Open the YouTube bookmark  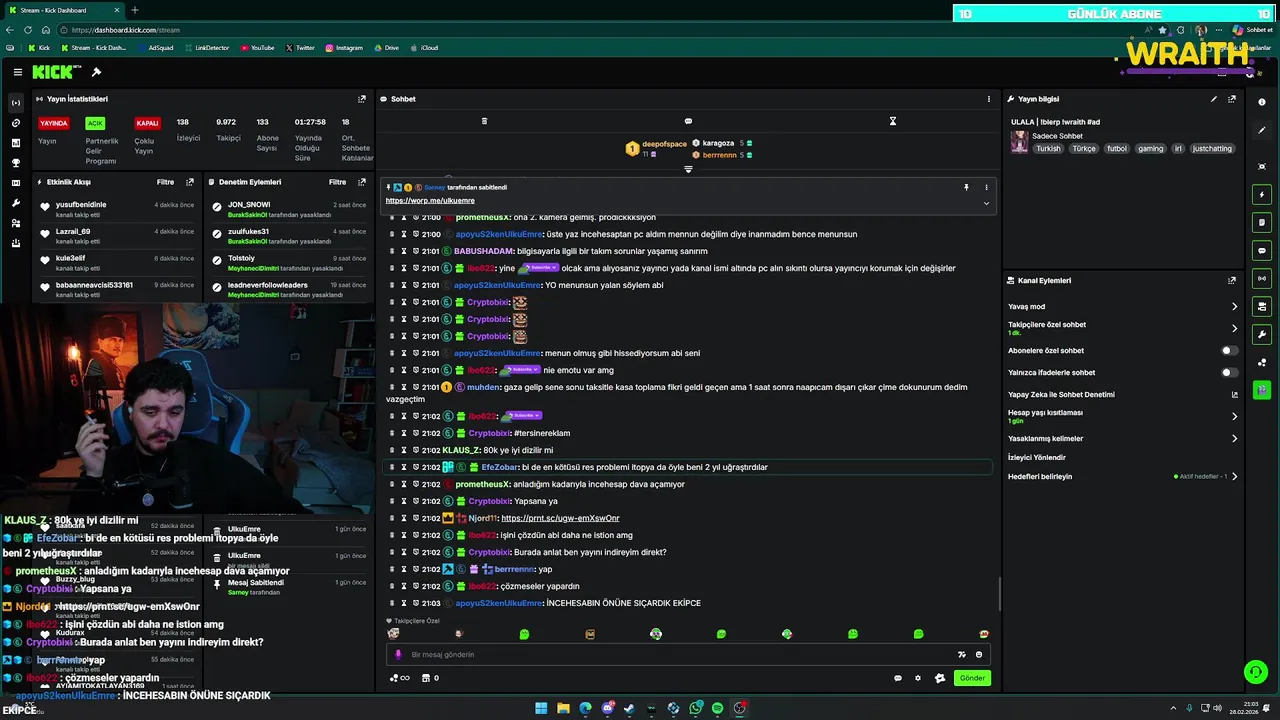click(257, 48)
